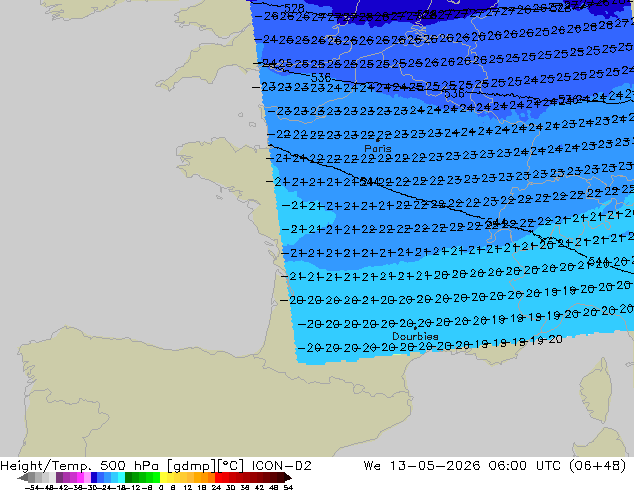
Task: Click the cyan legend swatch above -18
Action: click(x=121, y=477)
